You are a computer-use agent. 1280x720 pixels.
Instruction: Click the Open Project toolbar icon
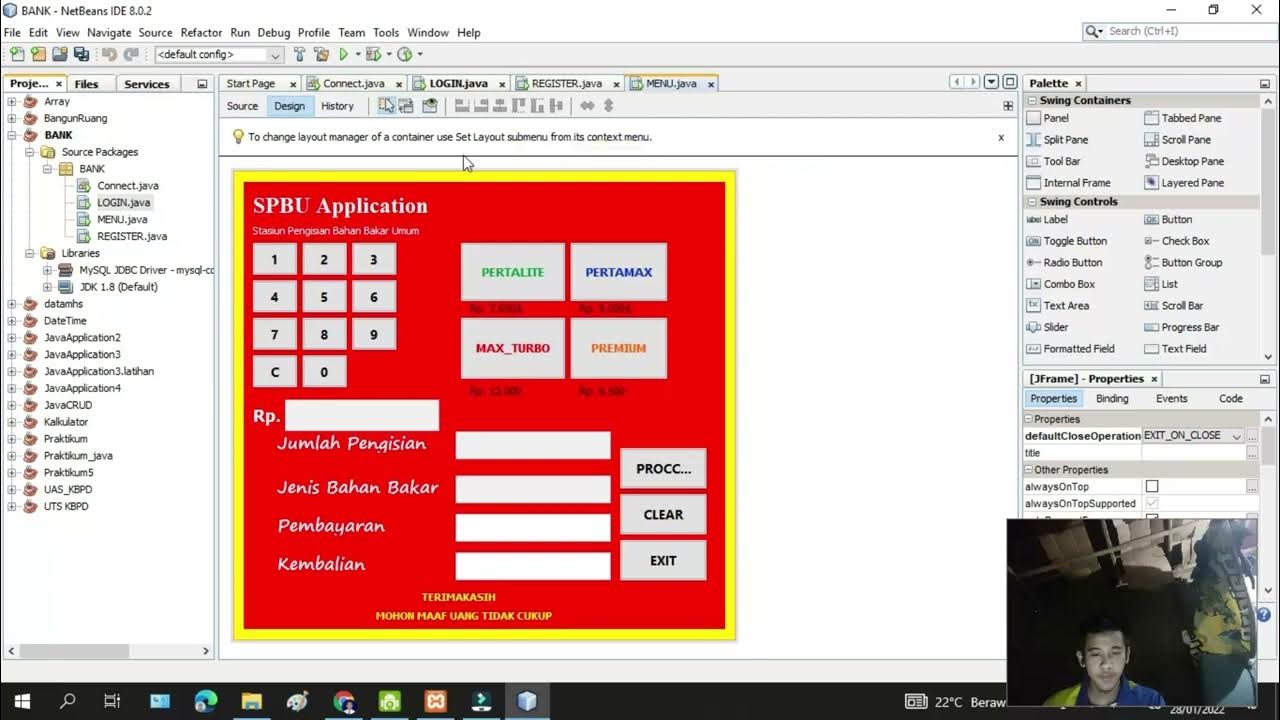pyautogui.click(x=60, y=54)
